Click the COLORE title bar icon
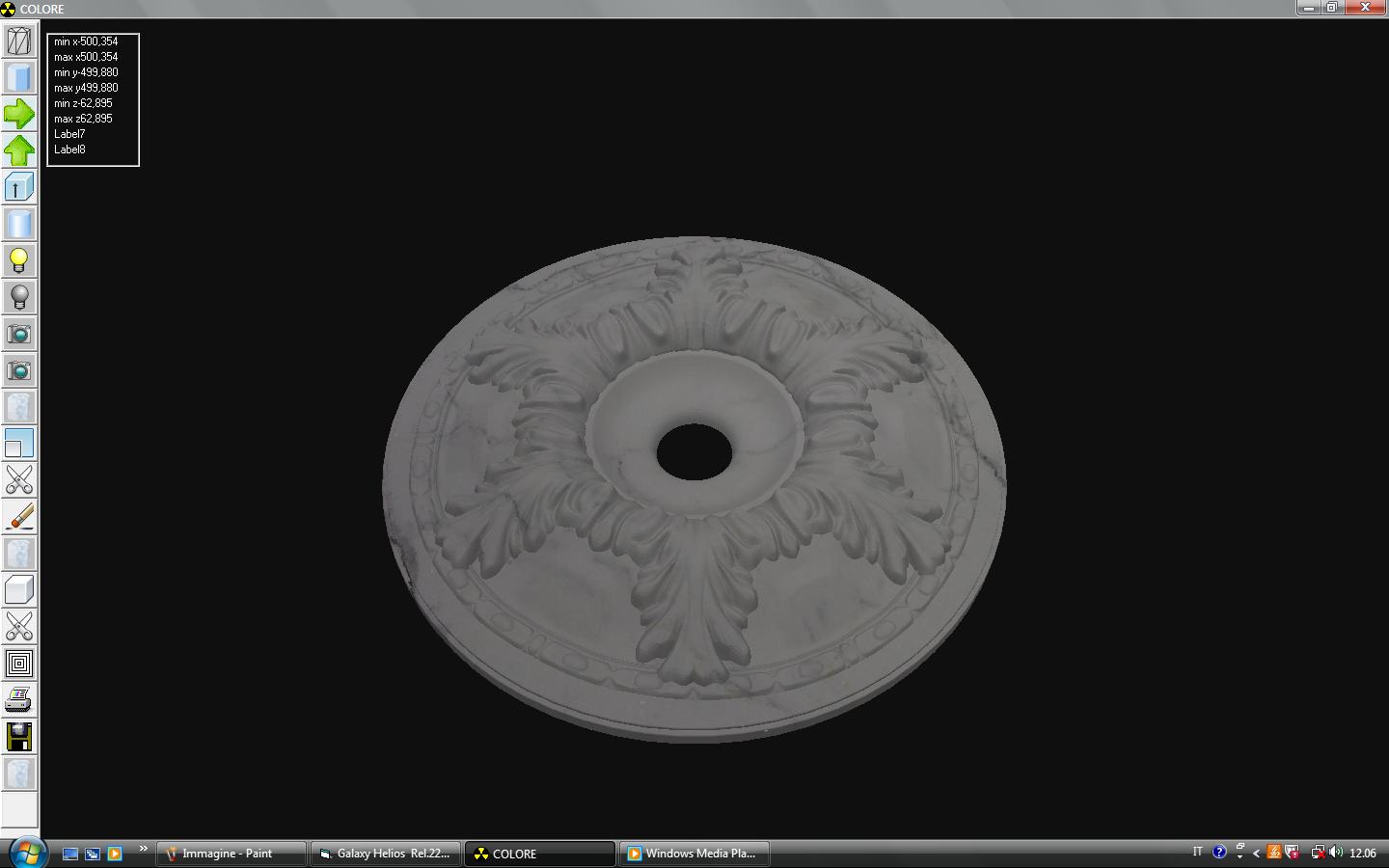Viewport: 1389px width, 868px height. tap(9, 9)
